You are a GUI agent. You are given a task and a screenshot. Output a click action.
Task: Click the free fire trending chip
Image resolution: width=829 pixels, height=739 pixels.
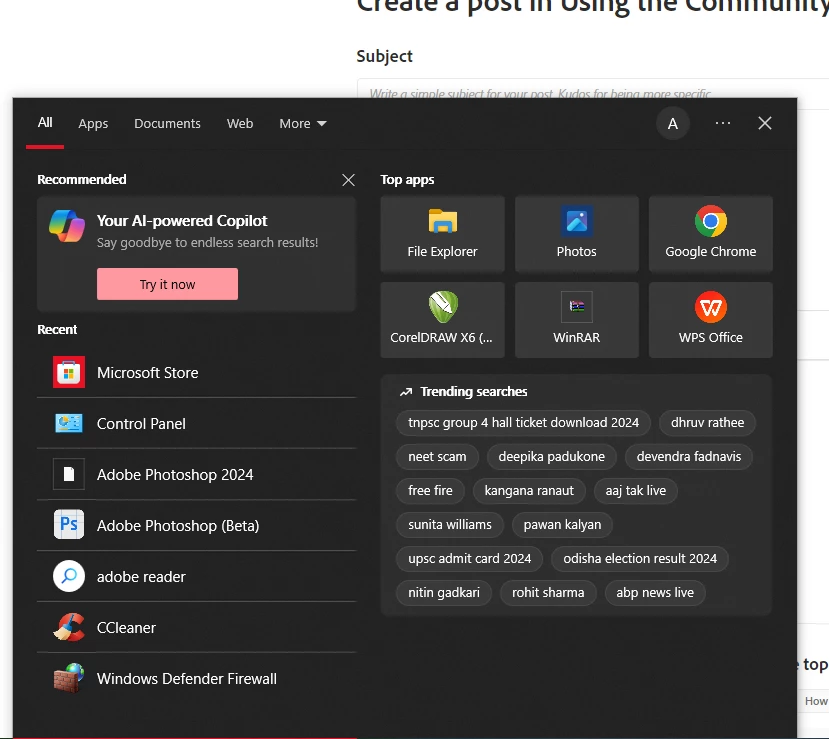[x=430, y=491]
